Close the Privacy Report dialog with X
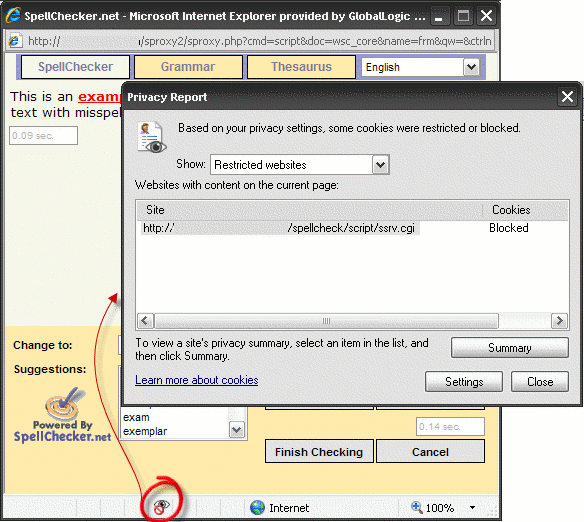Viewport: 584px width, 522px height. 567,97
